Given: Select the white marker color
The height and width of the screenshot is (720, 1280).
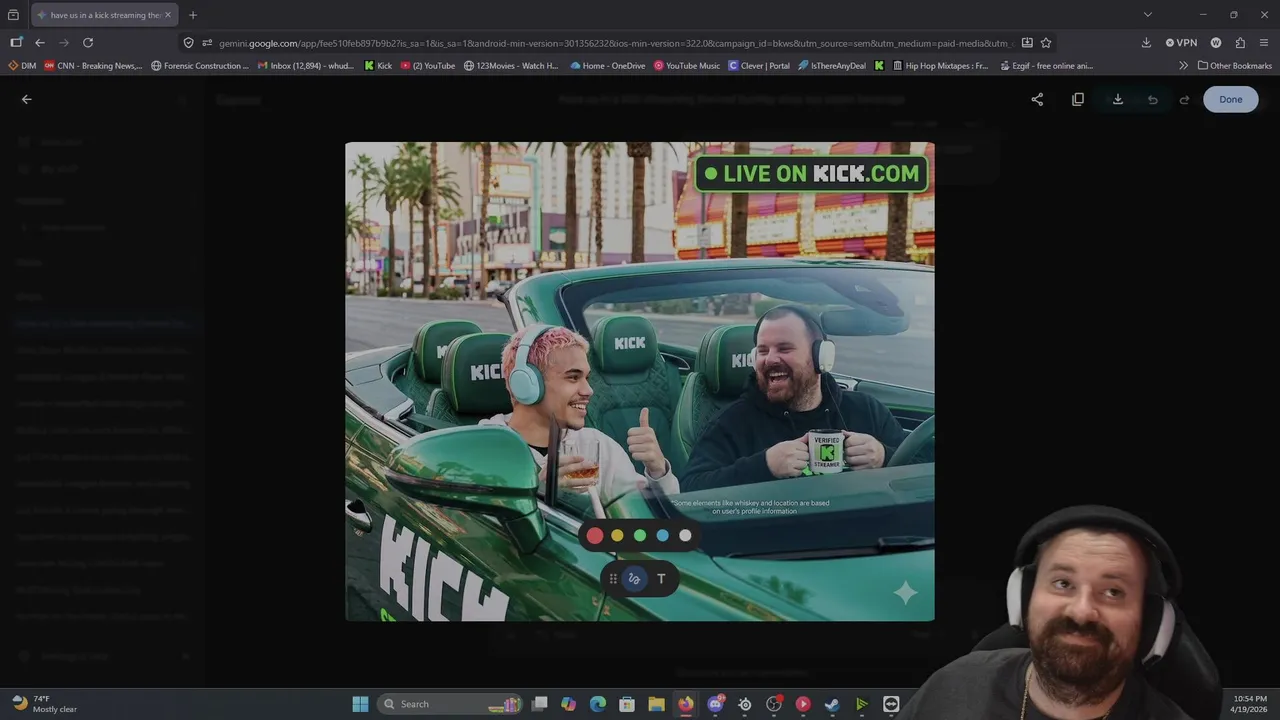Looking at the screenshot, I should (685, 536).
